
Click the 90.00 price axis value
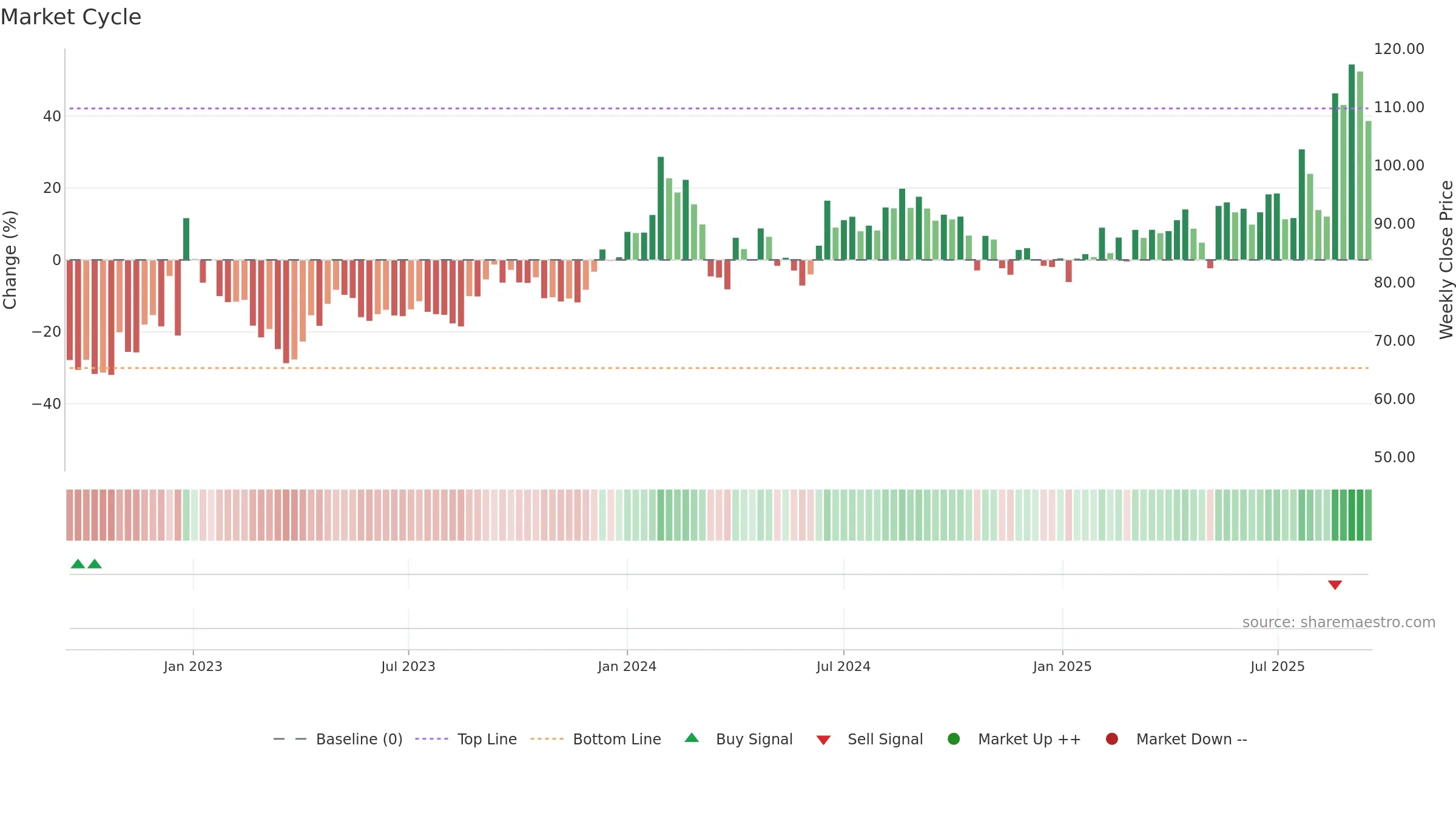click(x=1394, y=224)
